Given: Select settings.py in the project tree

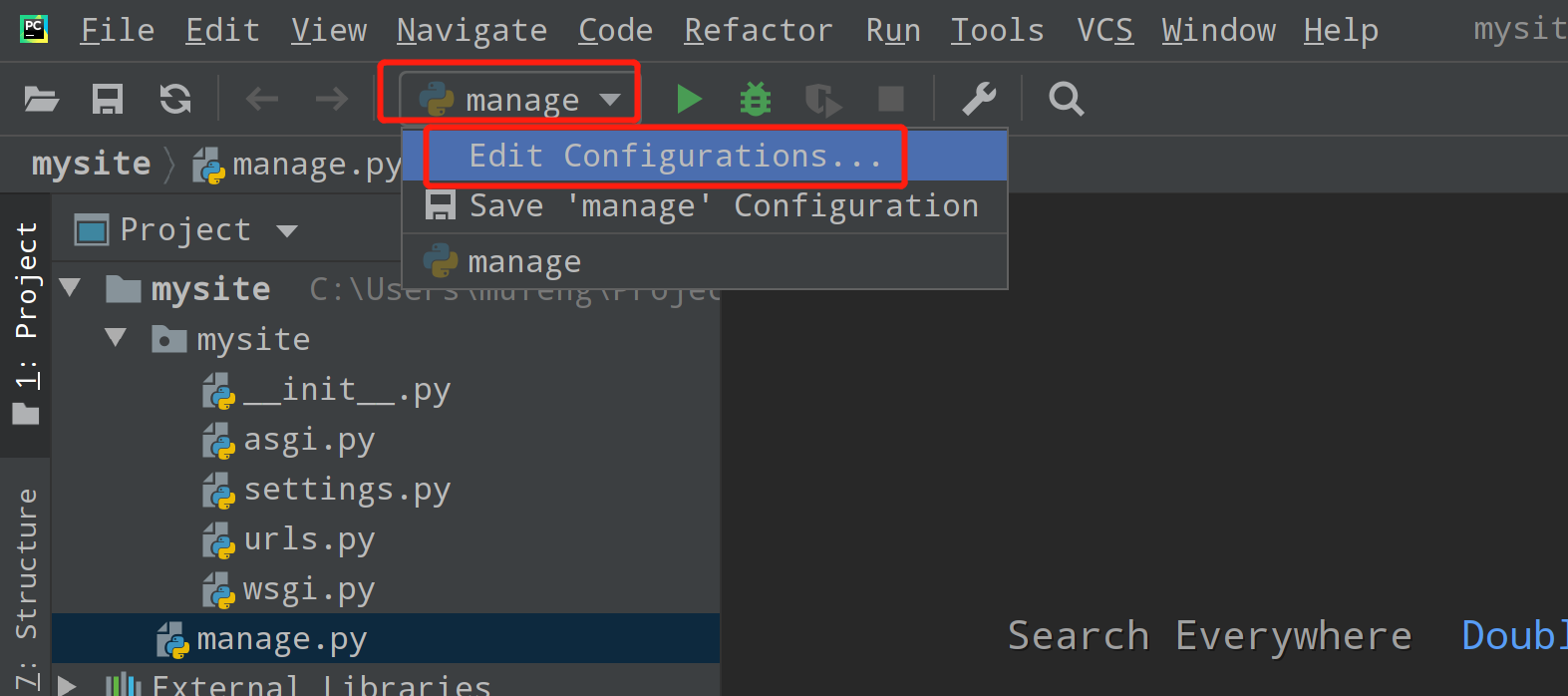Looking at the screenshot, I should tap(346, 490).
